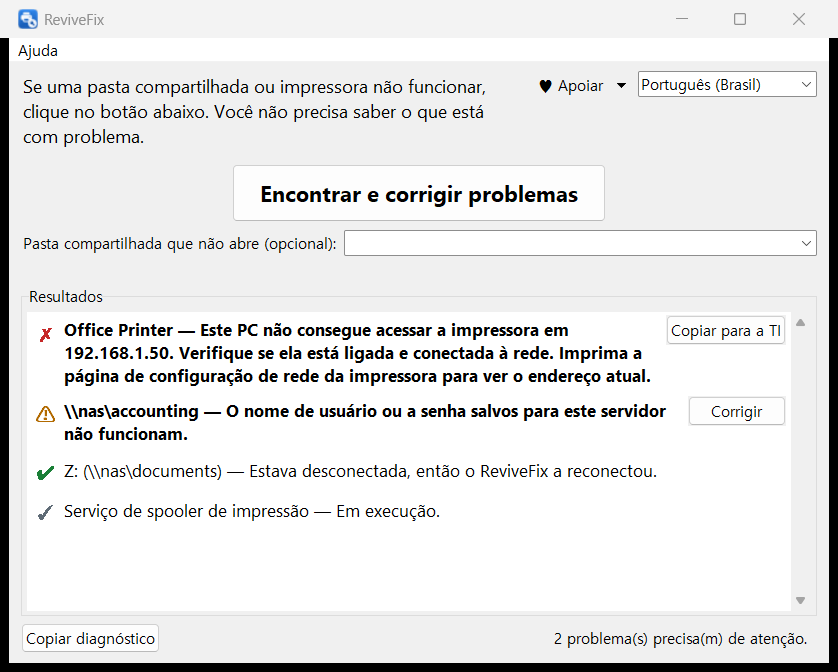
Task: Click the 'Pasta compartilhada que não abre' label
Action: [x=180, y=244]
